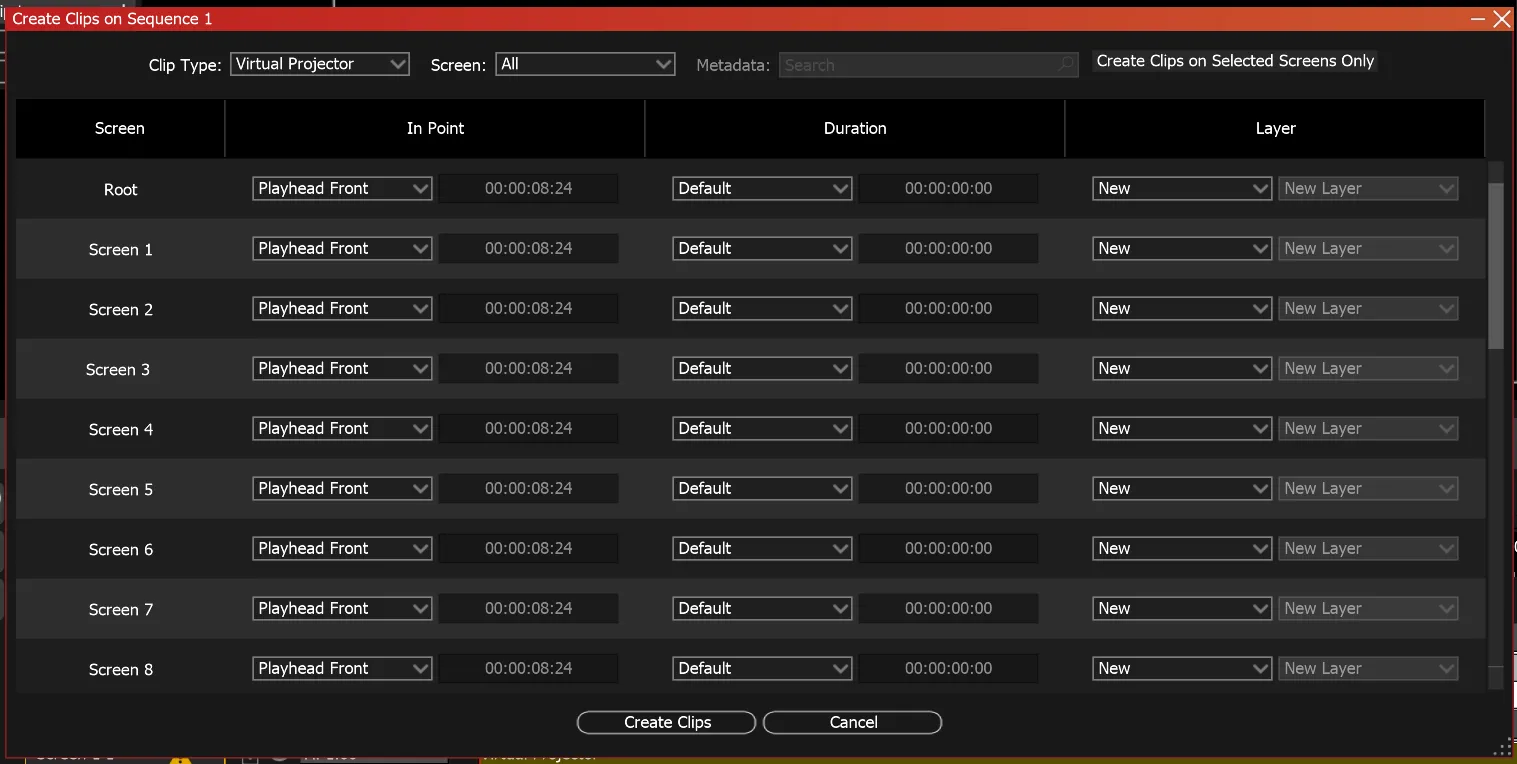Expand the Duration dropdown for Screen 1
The width and height of the screenshot is (1517, 764).
[762, 248]
